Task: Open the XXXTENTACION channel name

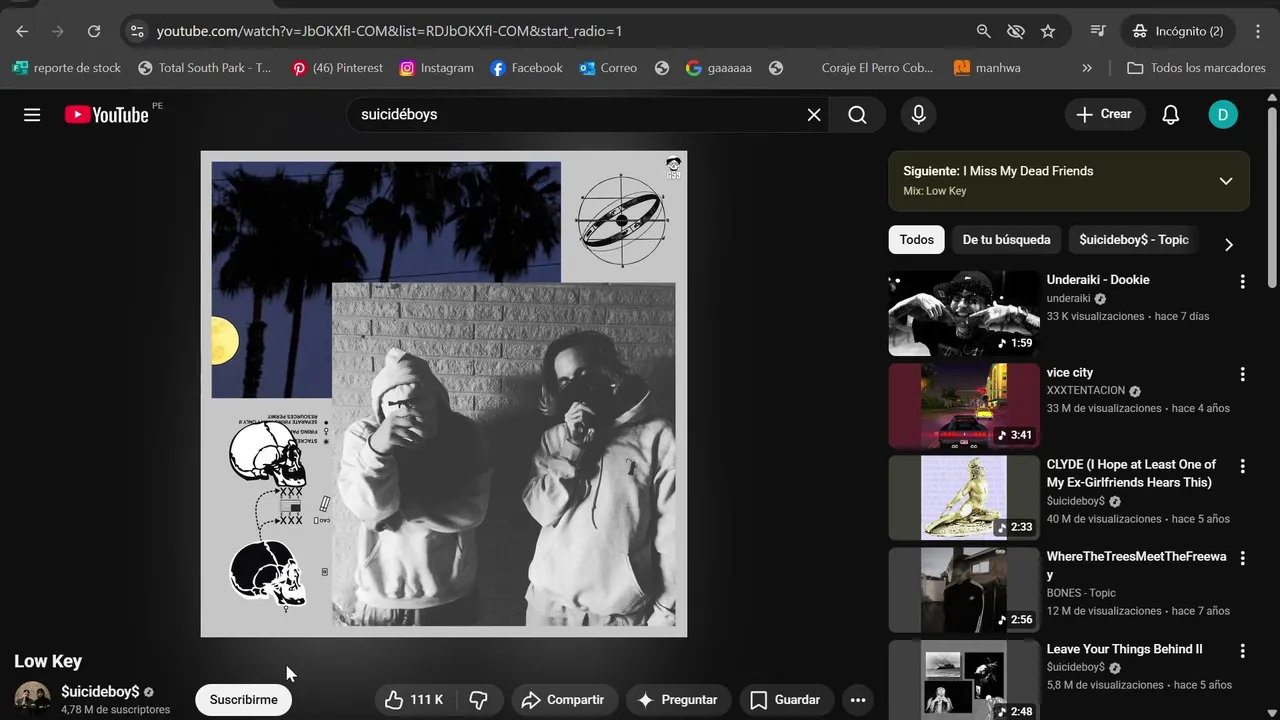Action: tap(1086, 390)
